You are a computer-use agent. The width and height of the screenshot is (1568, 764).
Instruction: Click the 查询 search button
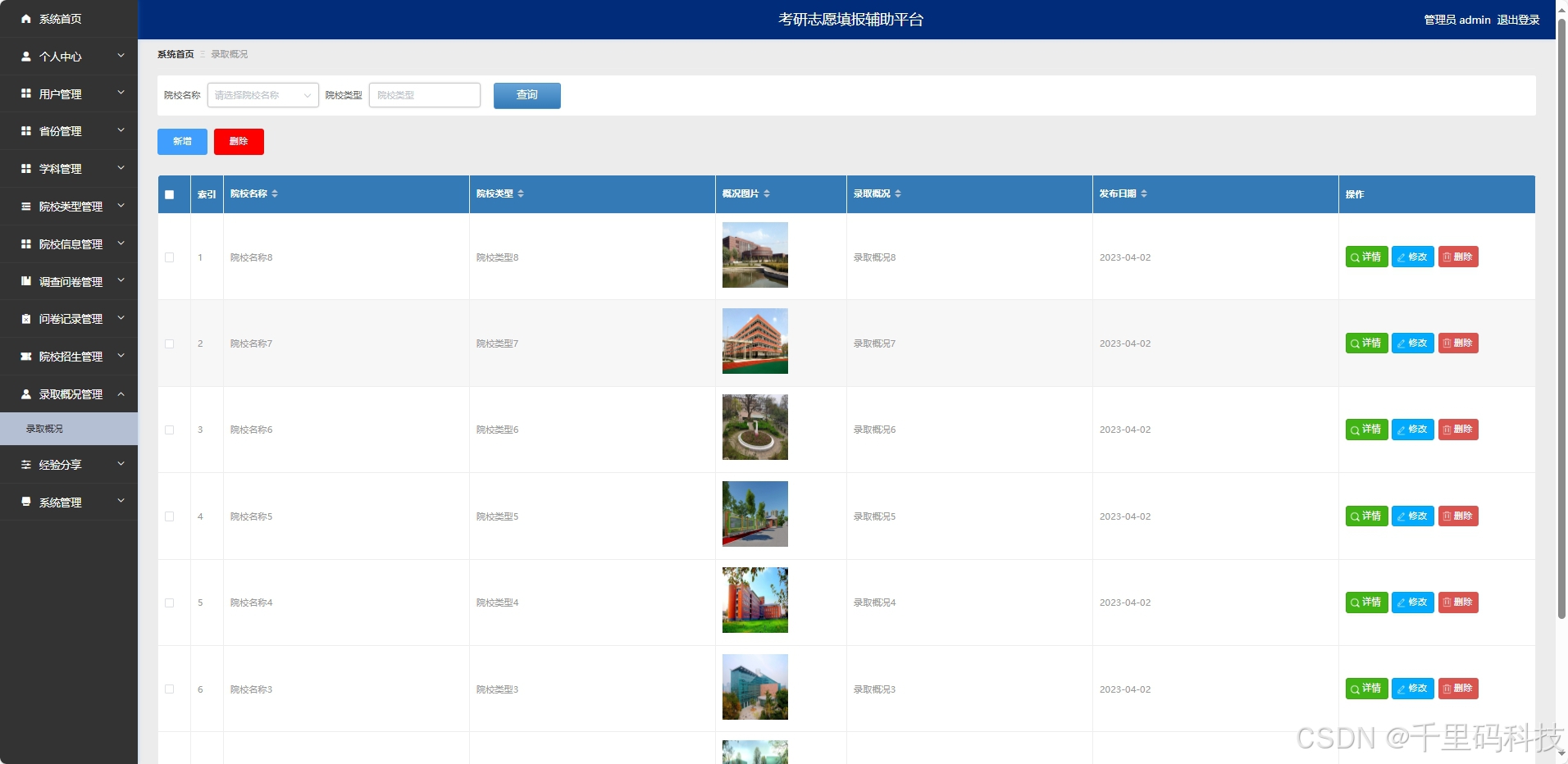527,95
